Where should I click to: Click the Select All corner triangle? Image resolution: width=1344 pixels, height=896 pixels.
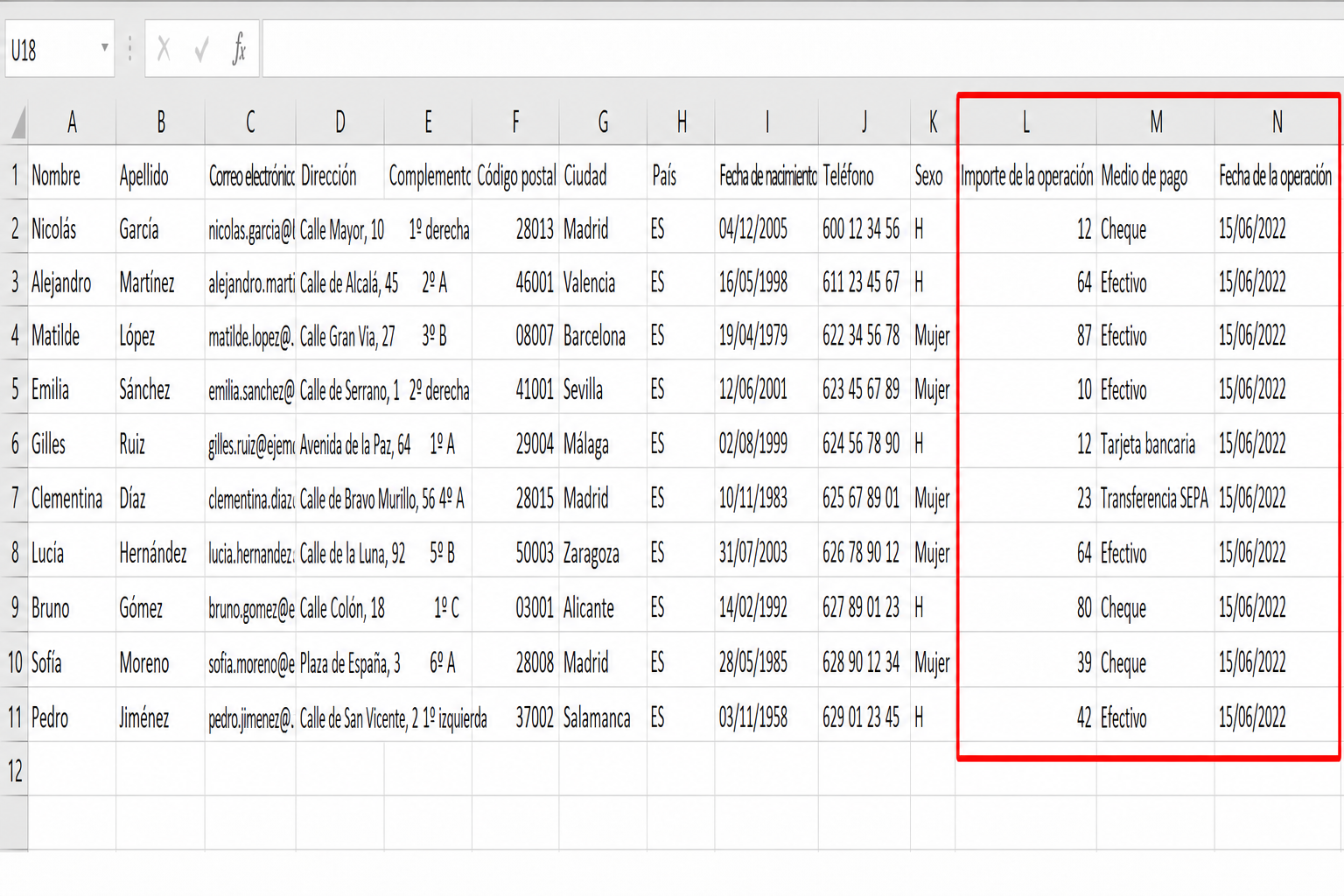17,122
